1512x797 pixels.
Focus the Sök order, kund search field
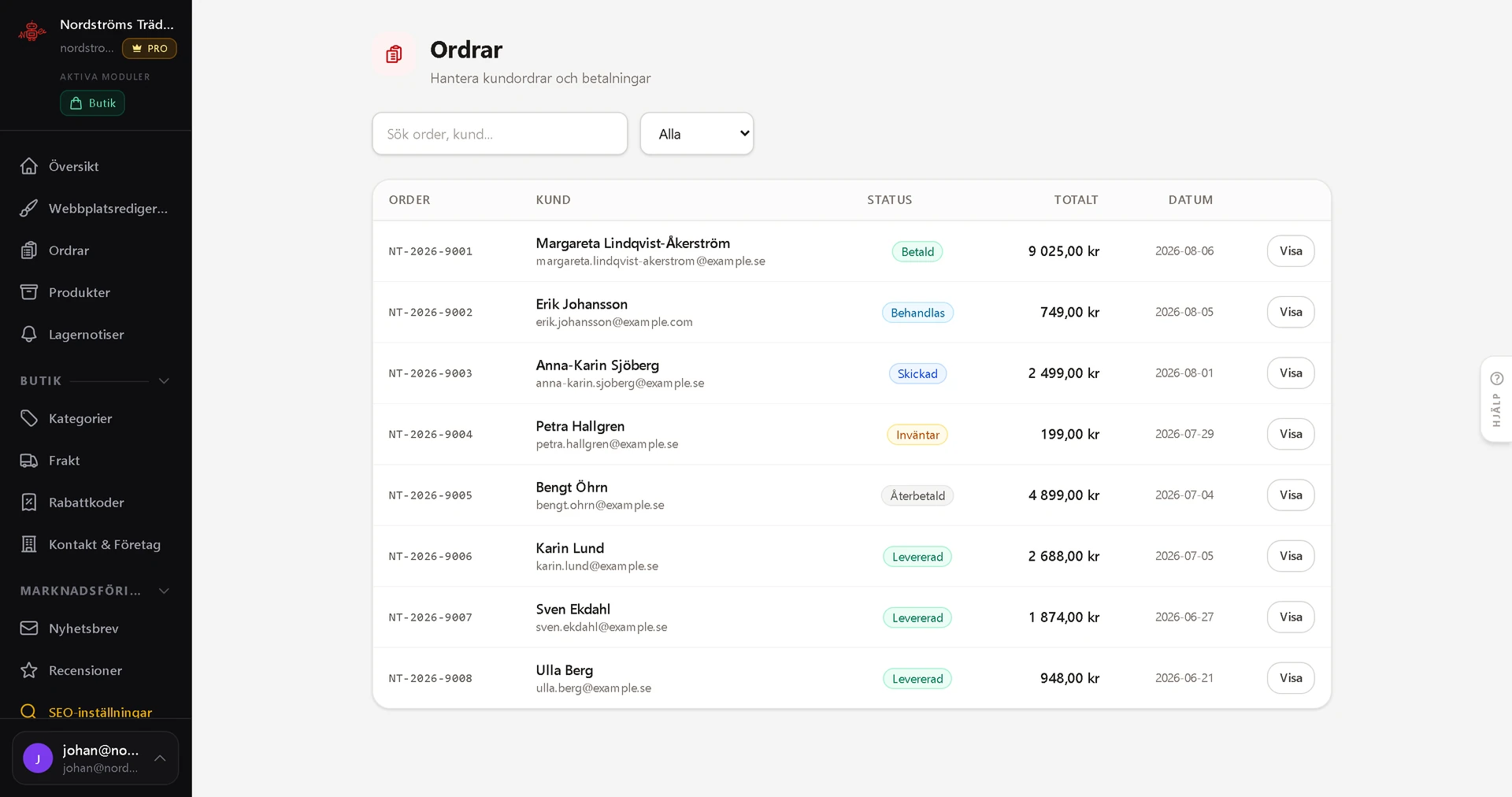[x=500, y=134]
